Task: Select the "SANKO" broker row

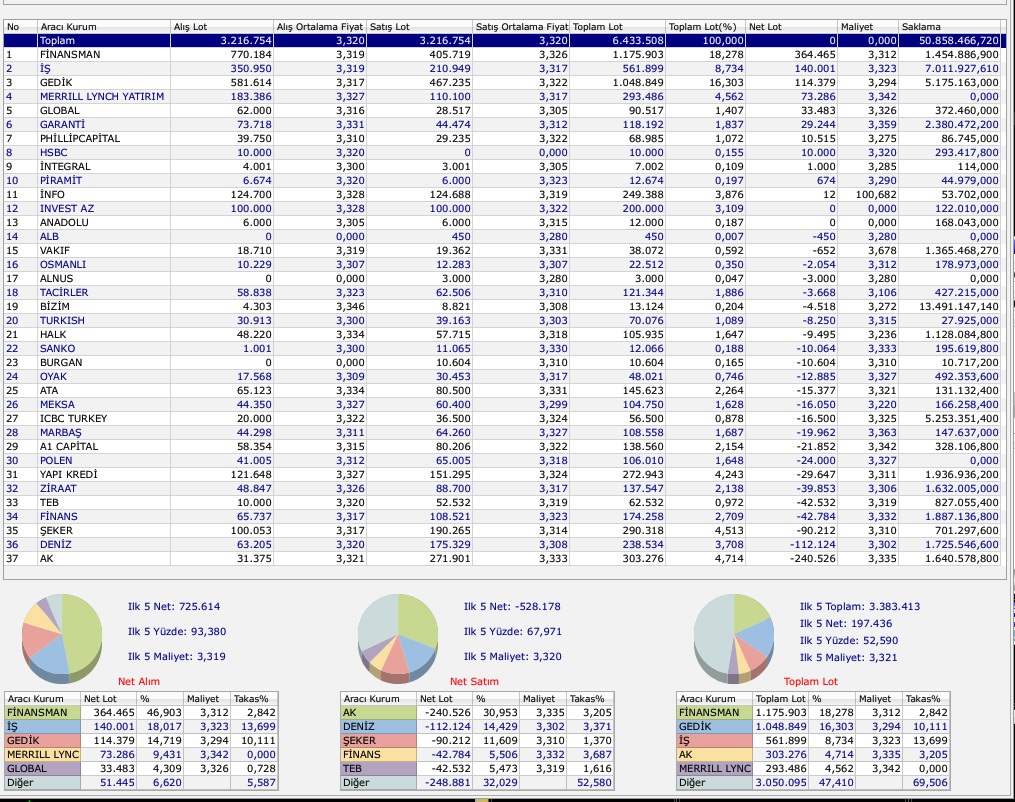Action: [502, 349]
